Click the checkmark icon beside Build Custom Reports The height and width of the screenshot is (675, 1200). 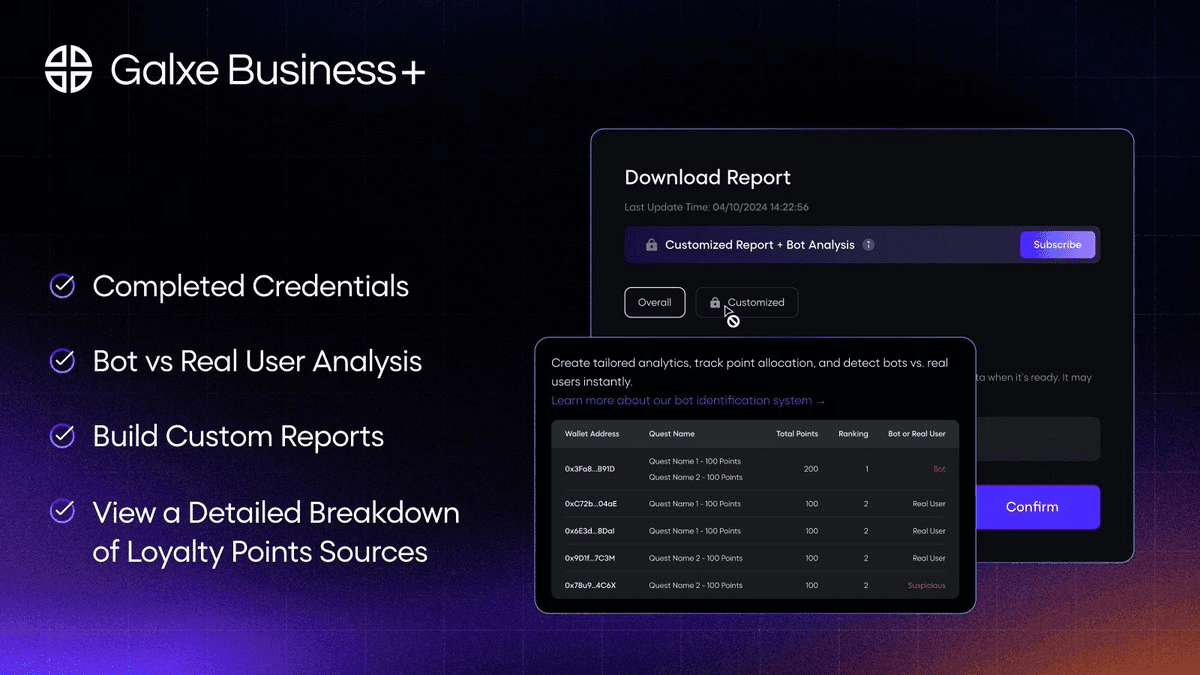63,436
